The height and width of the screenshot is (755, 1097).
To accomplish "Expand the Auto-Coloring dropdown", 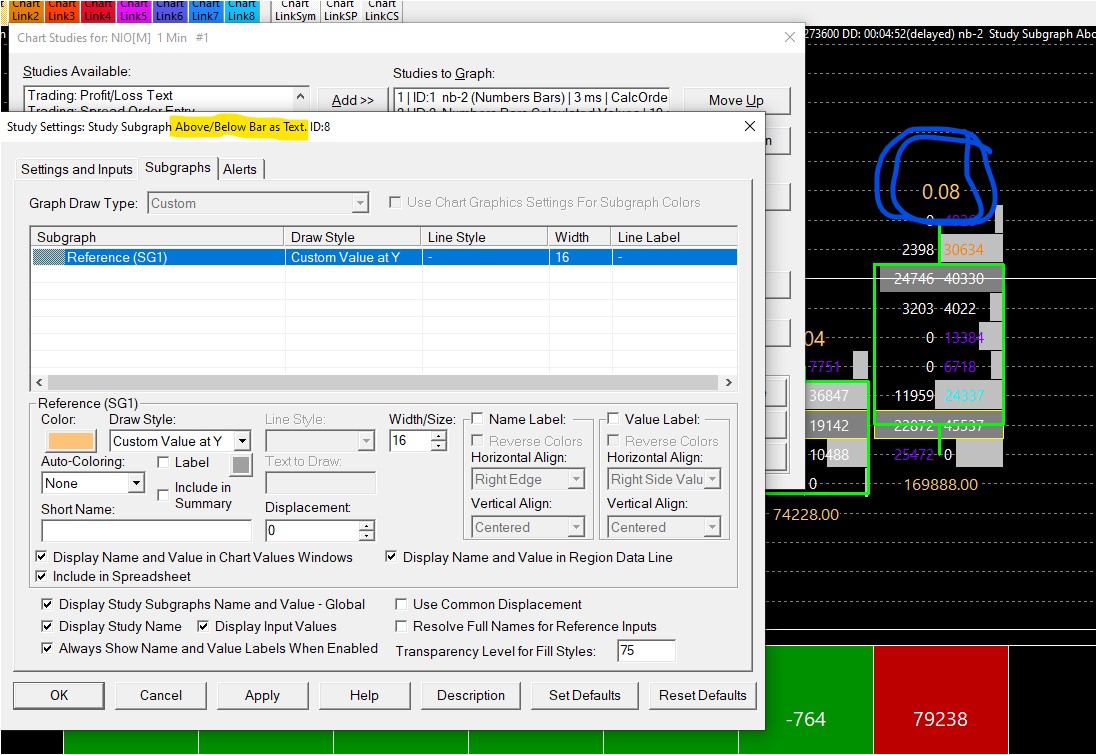I will [x=136, y=483].
